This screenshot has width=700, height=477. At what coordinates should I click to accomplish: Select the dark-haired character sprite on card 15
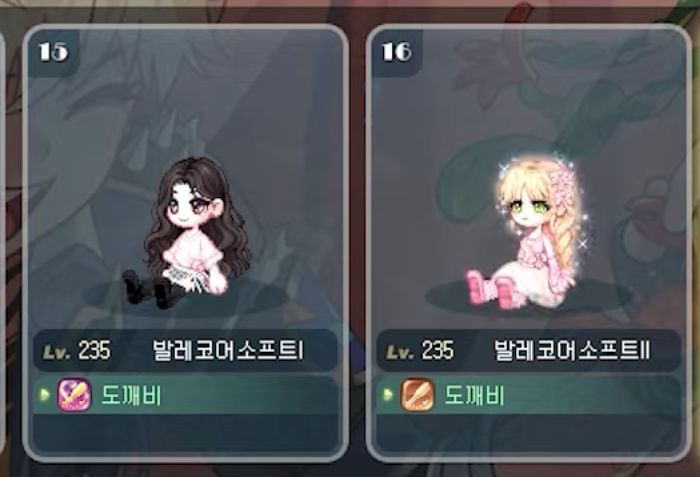[187, 232]
